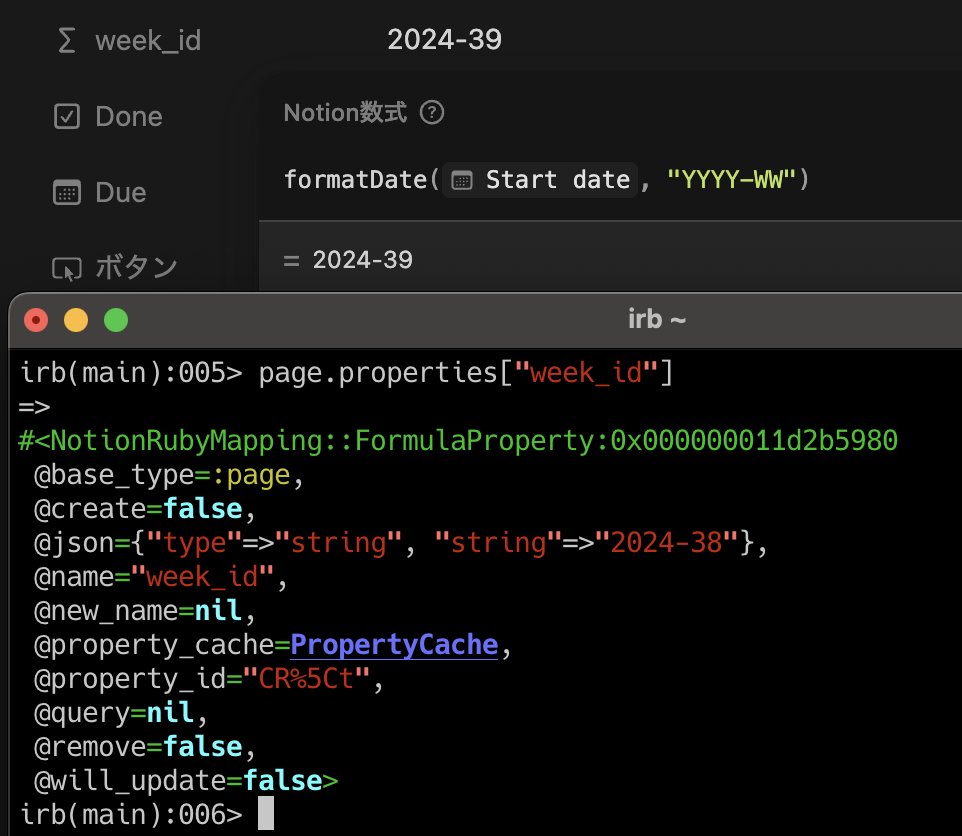Close the irb terminal window
The image size is (962, 836).
pyautogui.click(x=36, y=320)
